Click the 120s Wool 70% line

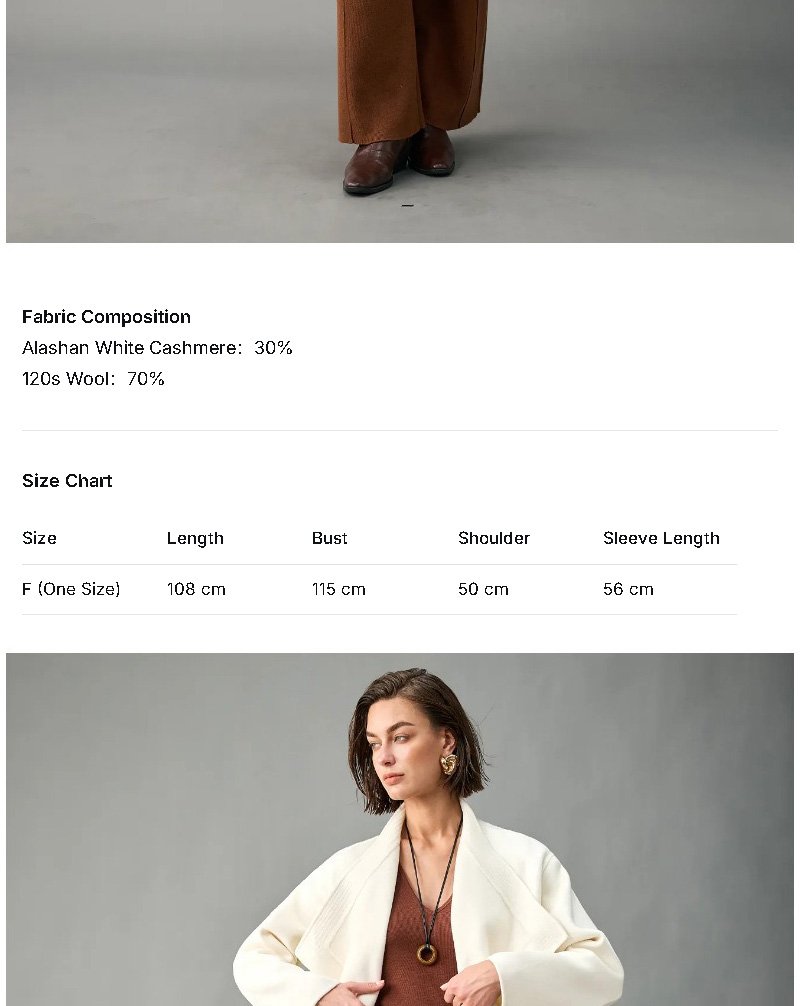[x=93, y=379]
